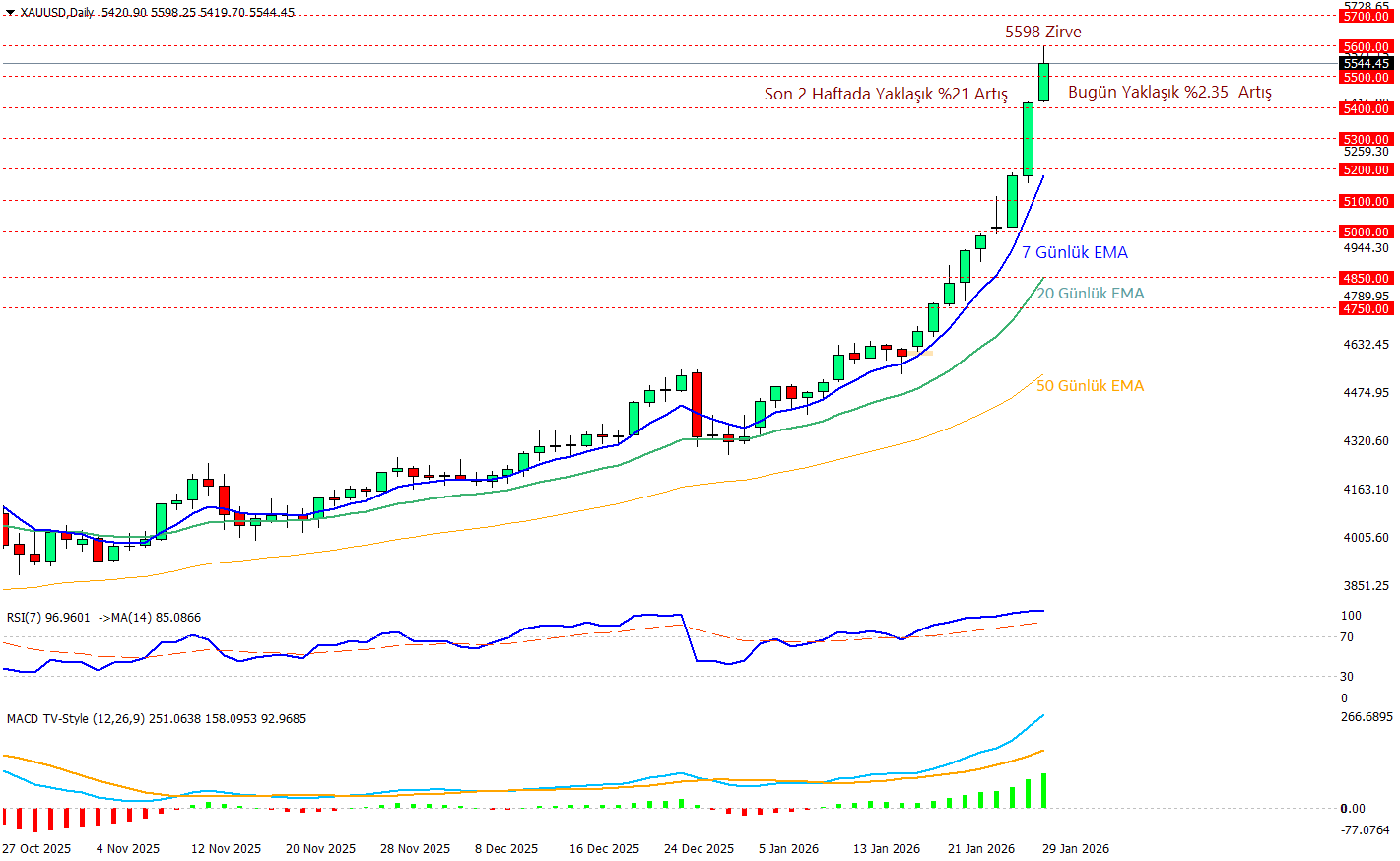Click the red 5200.00 price level tag

point(1366,170)
